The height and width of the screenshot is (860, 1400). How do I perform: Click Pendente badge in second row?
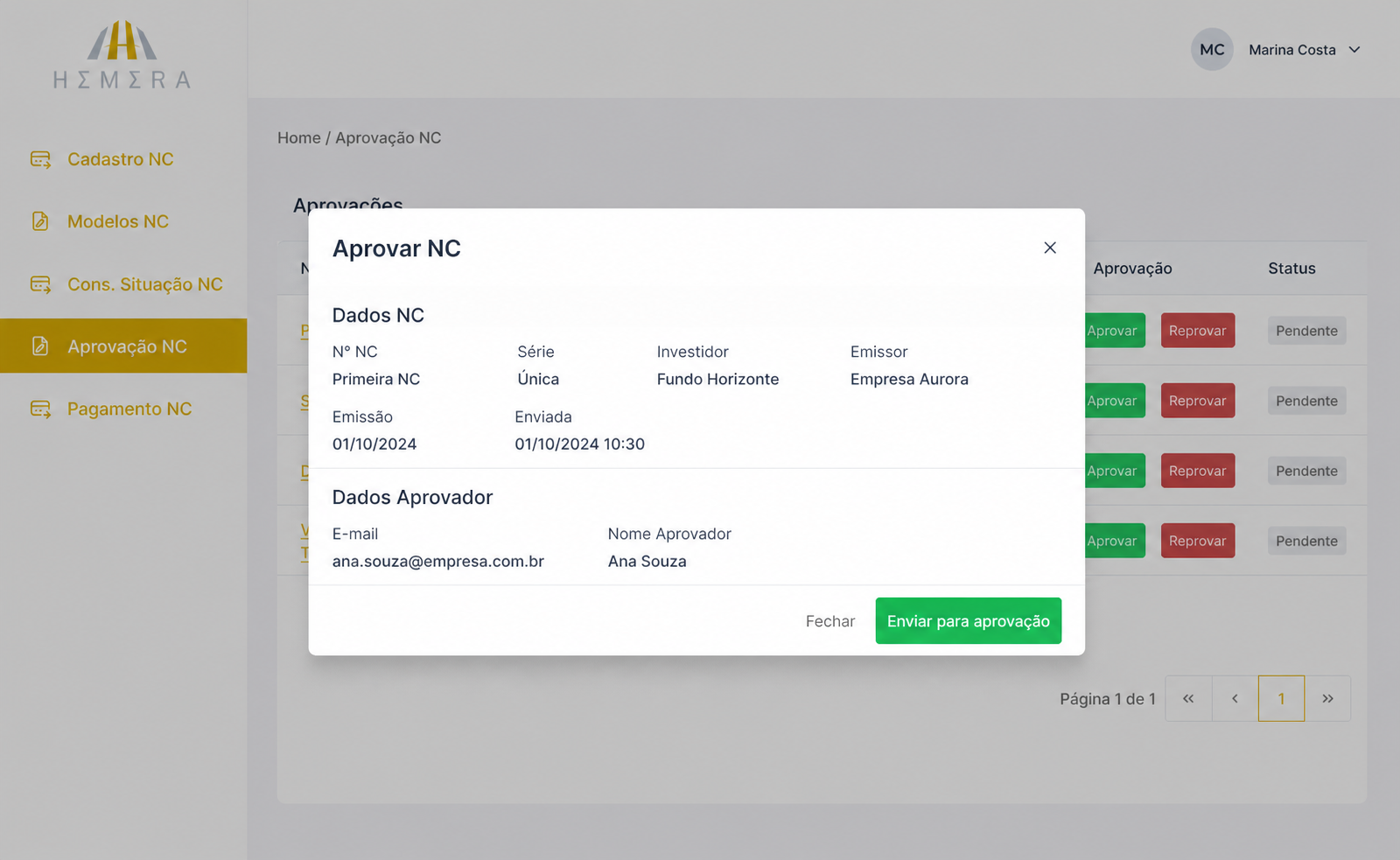point(1306,401)
